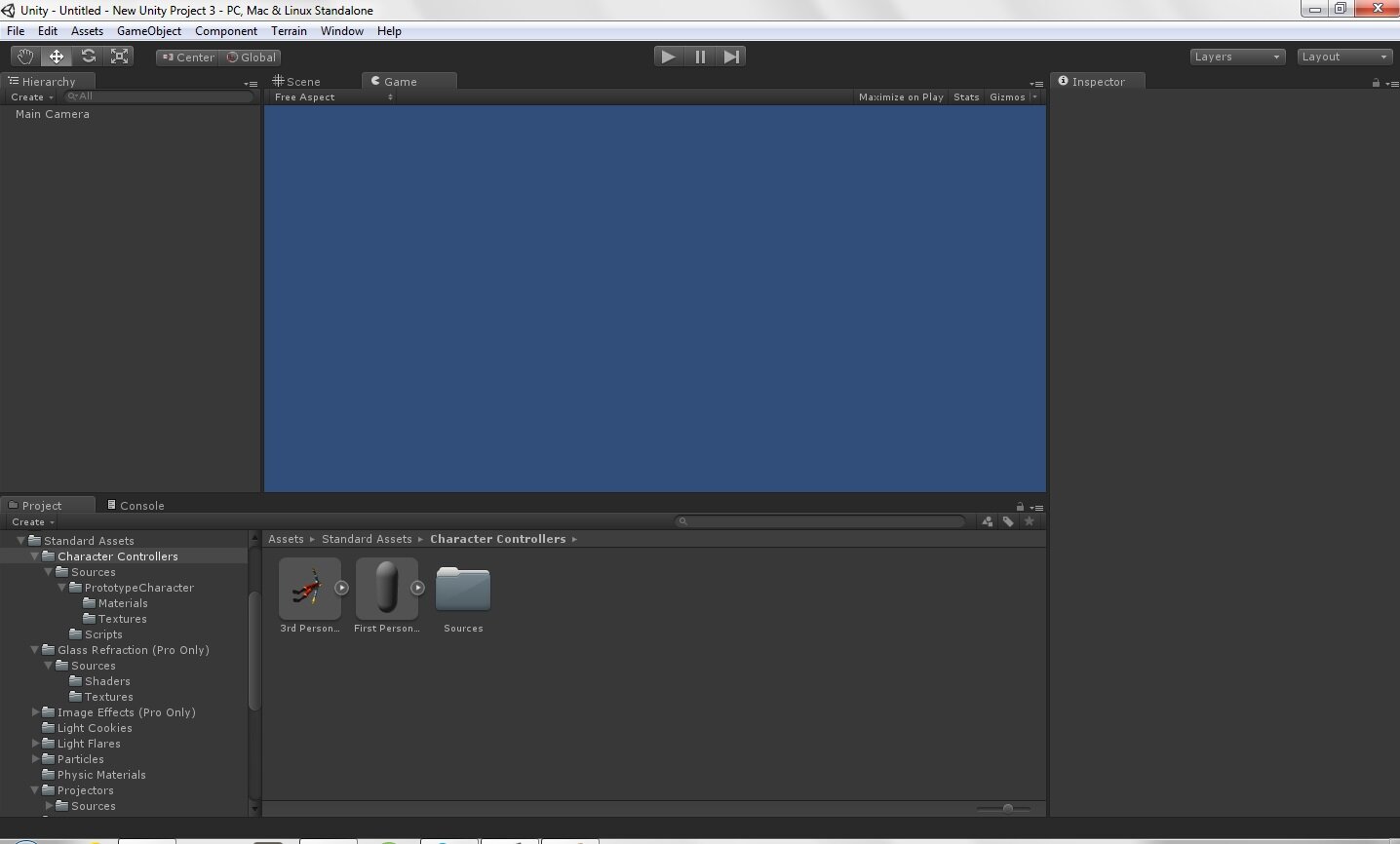
Task: Toggle Maximize on Play
Action: coord(901,97)
